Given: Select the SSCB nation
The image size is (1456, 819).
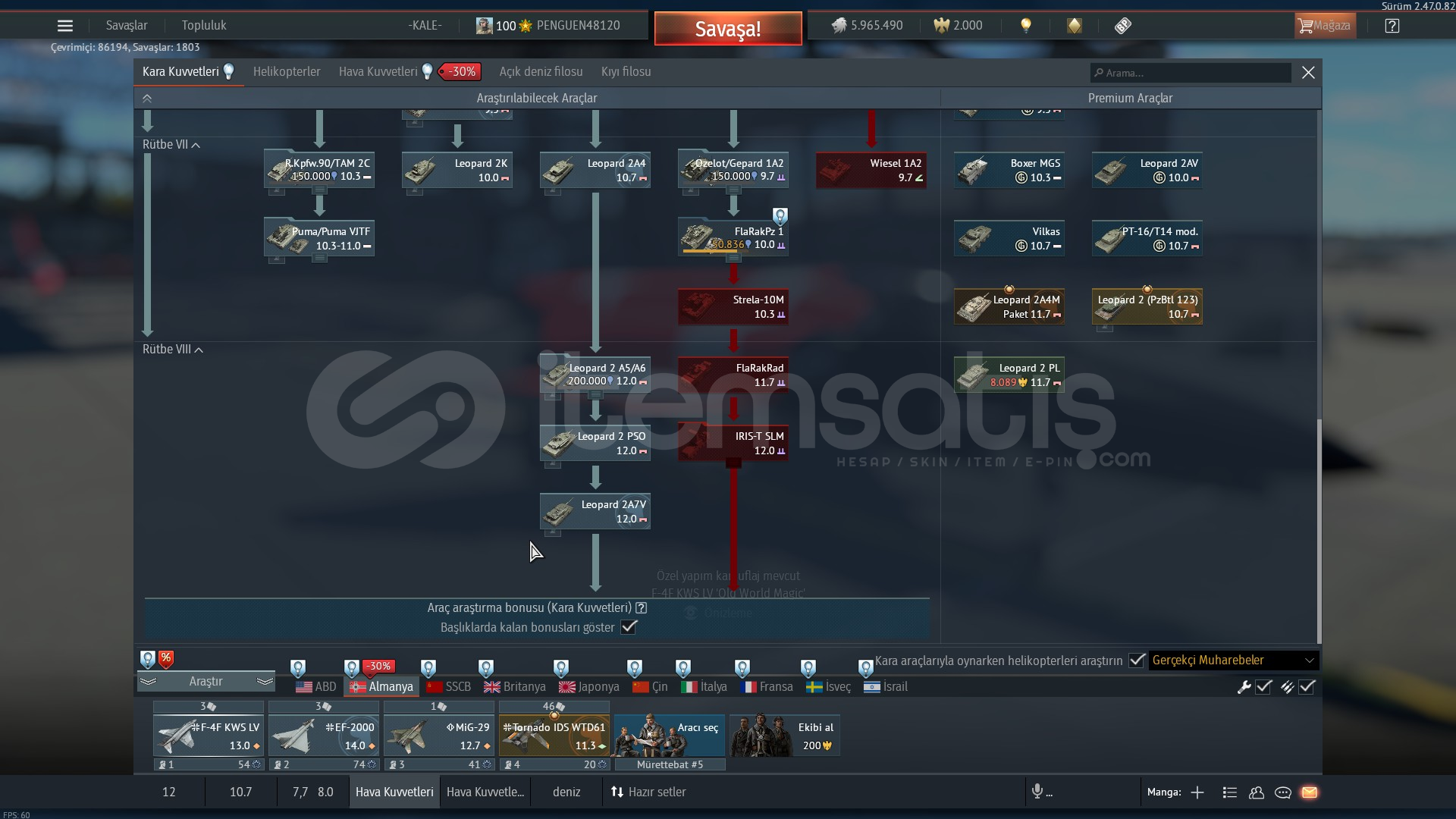Looking at the screenshot, I should [x=449, y=687].
